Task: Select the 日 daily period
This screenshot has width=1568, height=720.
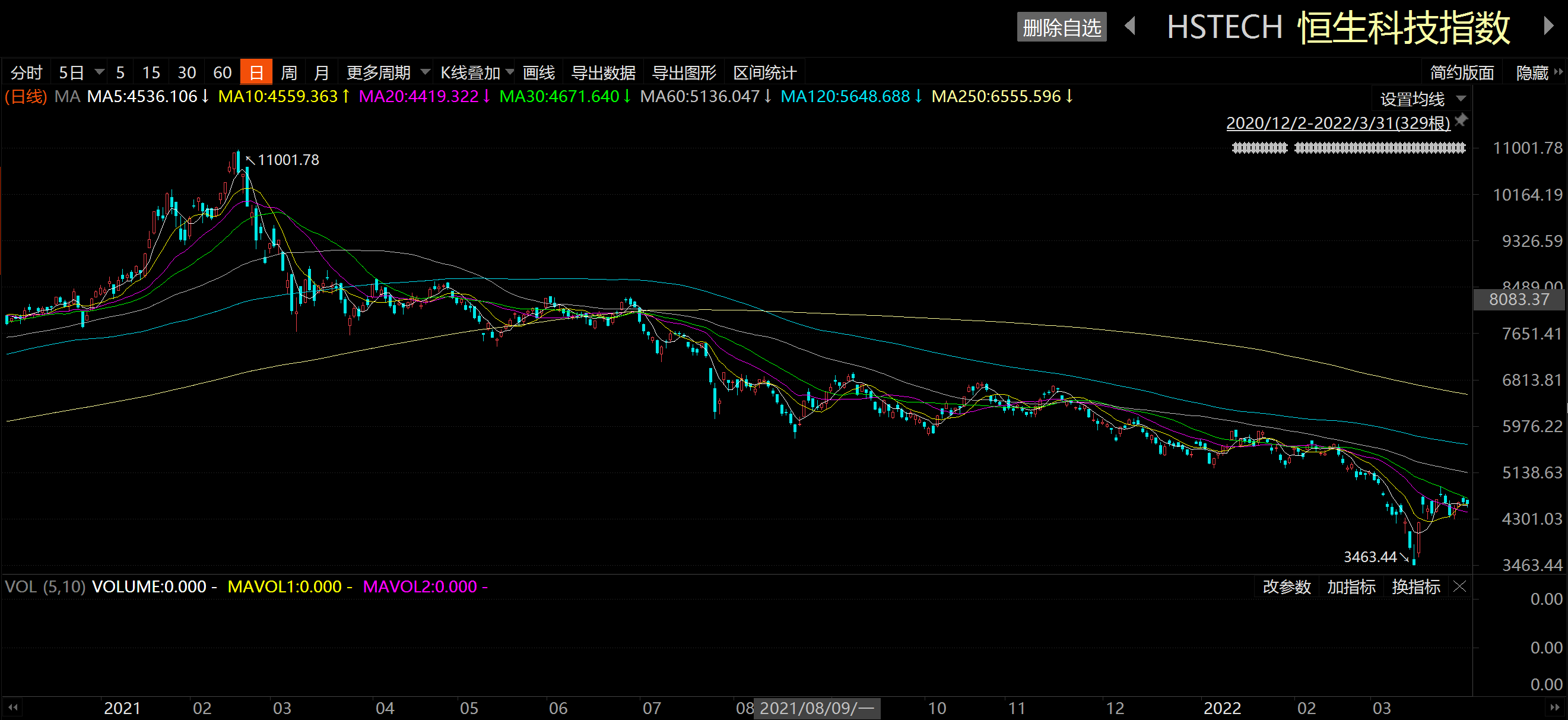Action: 256,72
